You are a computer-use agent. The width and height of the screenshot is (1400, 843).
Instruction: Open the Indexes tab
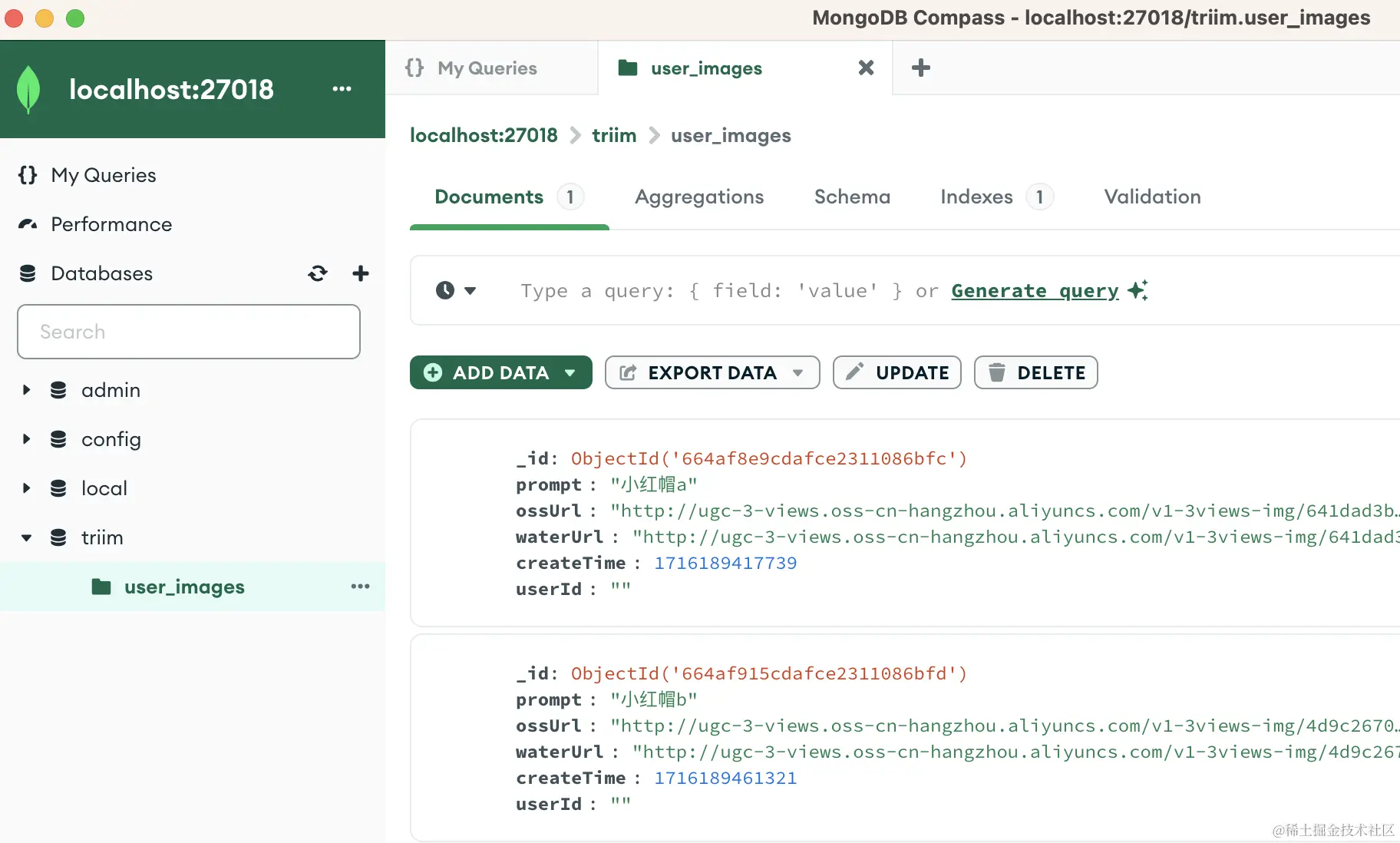click(996, 197)
